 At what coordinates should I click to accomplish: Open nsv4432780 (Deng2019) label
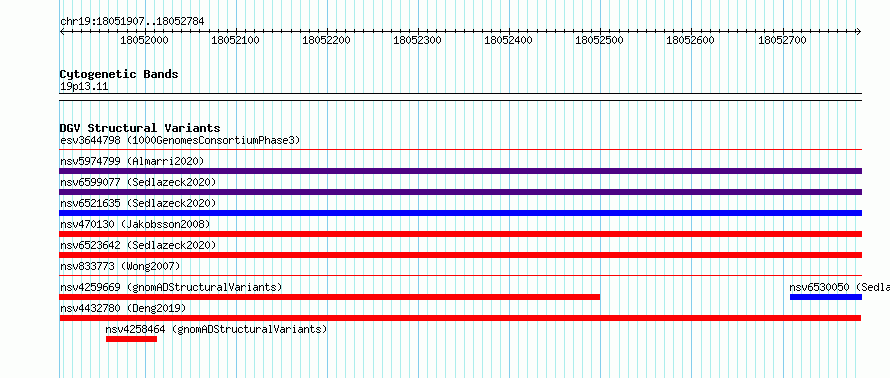[x=123, y=308]
